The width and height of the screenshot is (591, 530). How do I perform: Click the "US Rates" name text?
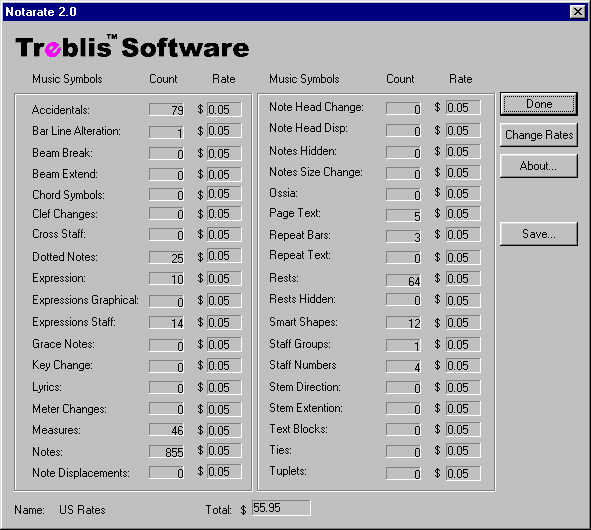pyautogui.click(x=82, y=510)
